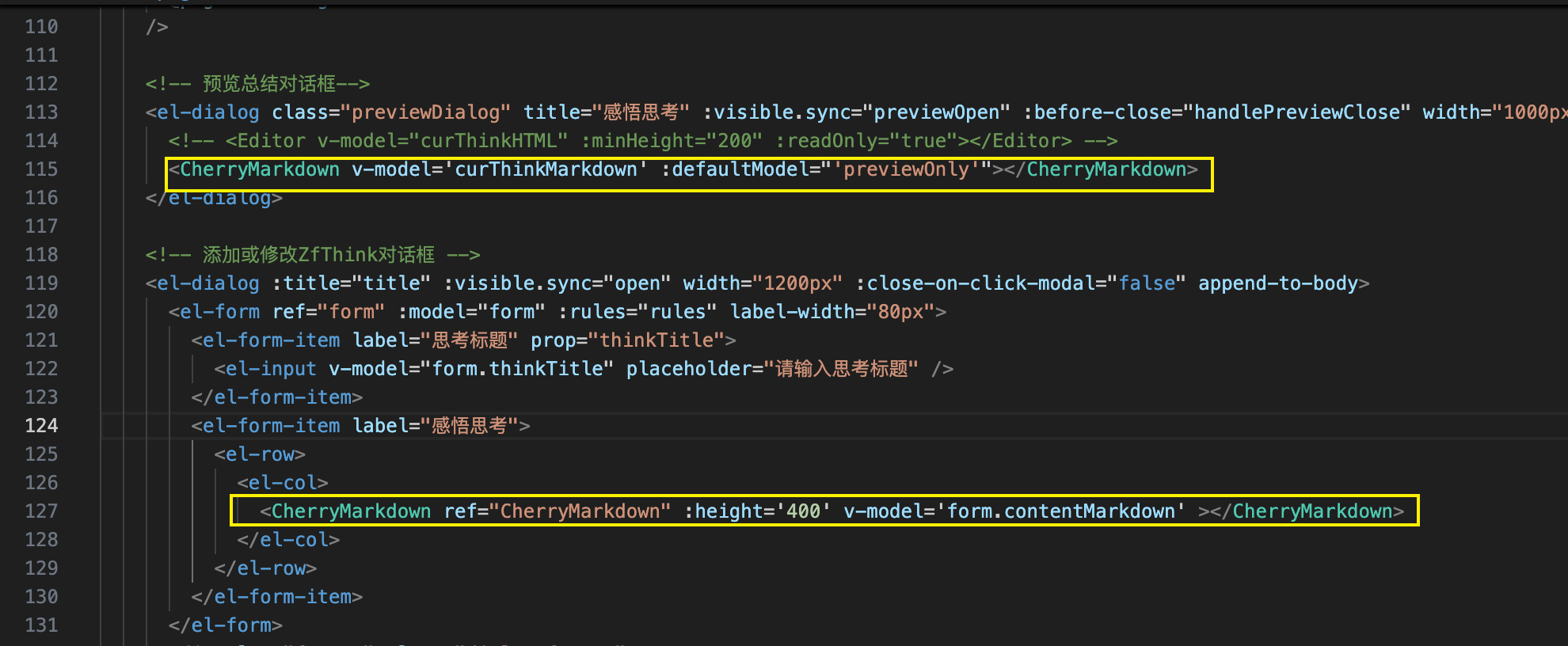
Task: Click append-to-body attribute on line 119
Action: (x=1278, y=283)
